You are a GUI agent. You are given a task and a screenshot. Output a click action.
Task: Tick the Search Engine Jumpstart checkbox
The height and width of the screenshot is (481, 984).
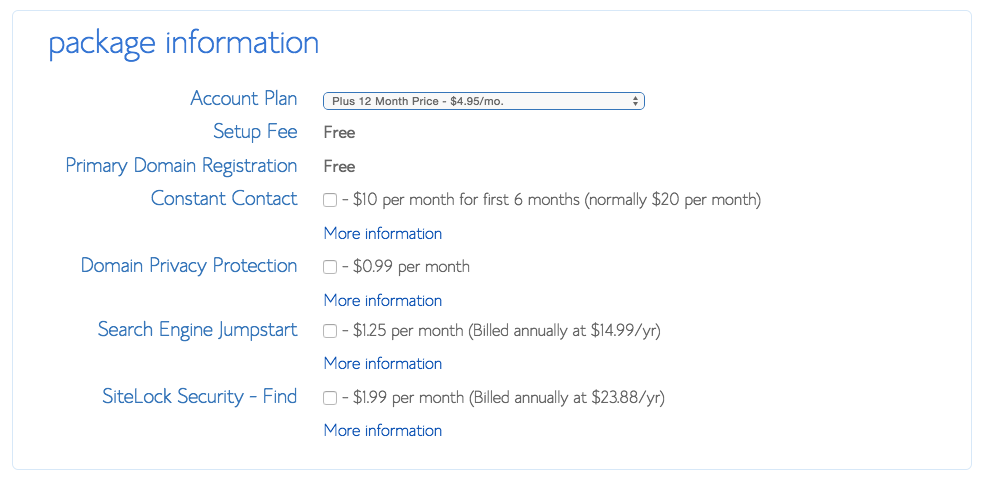(330, 331)
